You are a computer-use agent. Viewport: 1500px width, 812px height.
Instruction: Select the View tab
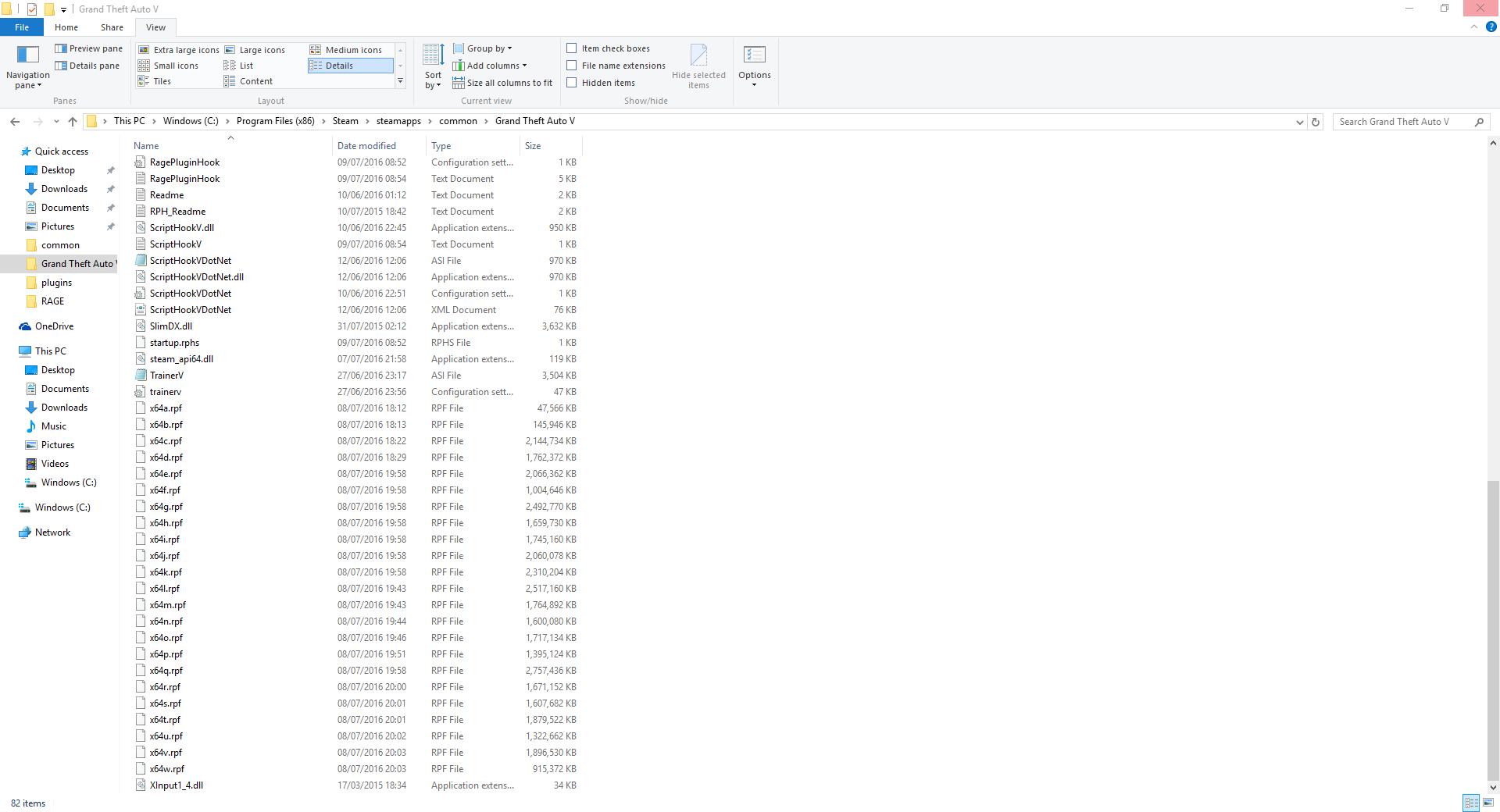(155, 27)
